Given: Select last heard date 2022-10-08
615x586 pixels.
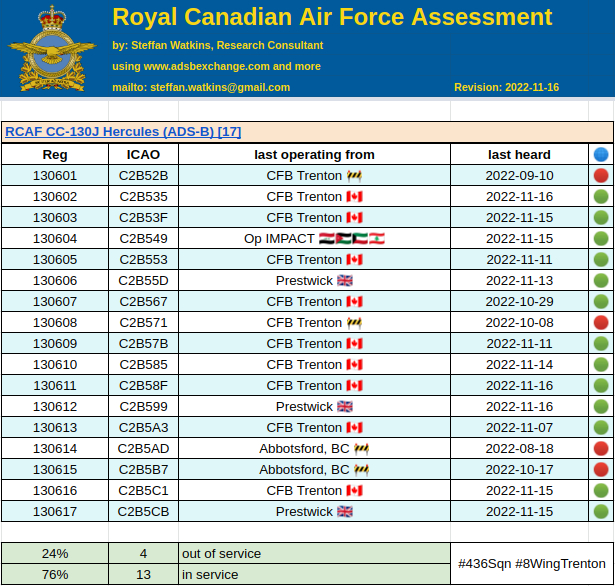Looking at the screenshot, I should [519, 322].
